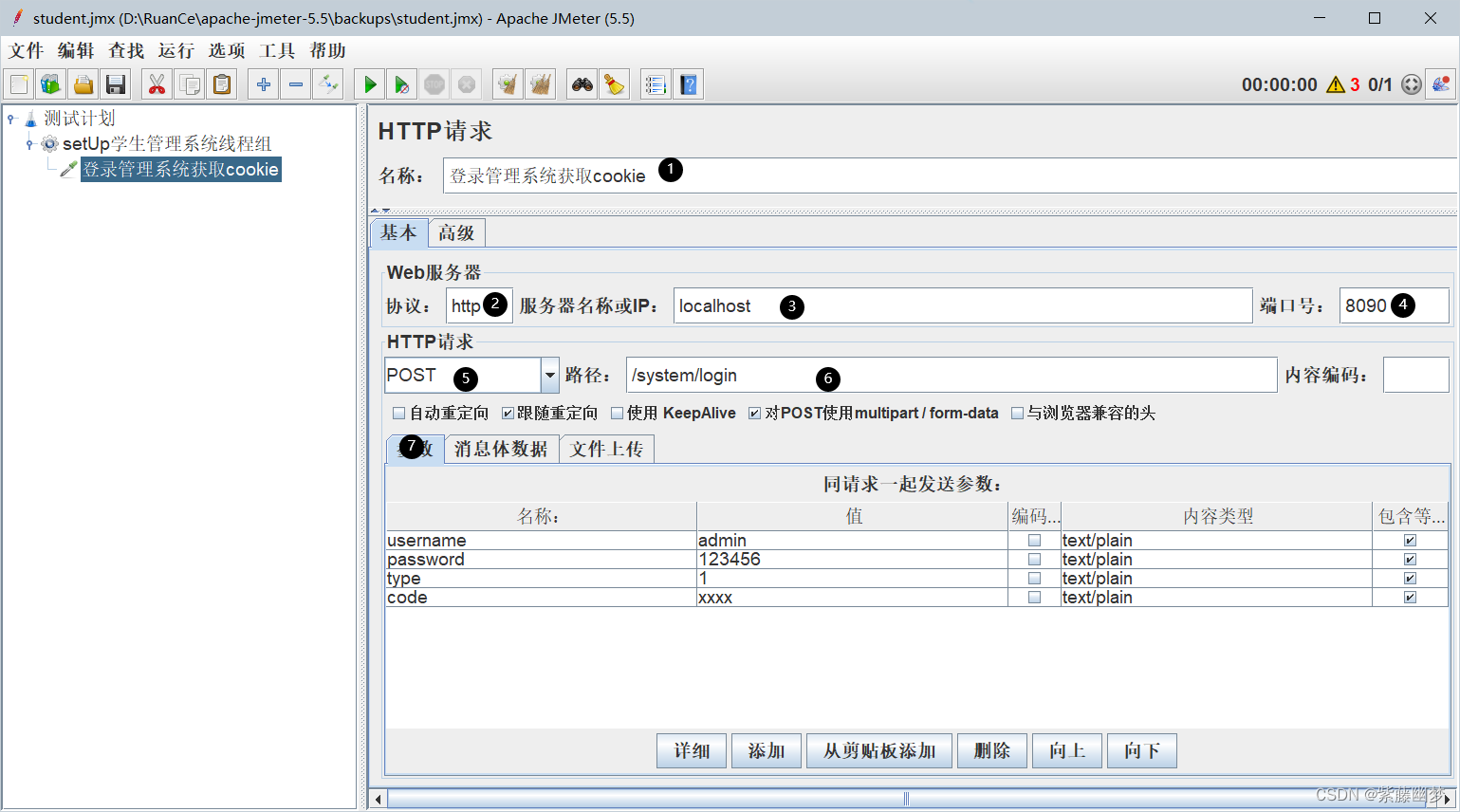Screen dimensions: 1460x812
Task: Click 从剪贴板添加 button
Action: (x=879, y=751)
